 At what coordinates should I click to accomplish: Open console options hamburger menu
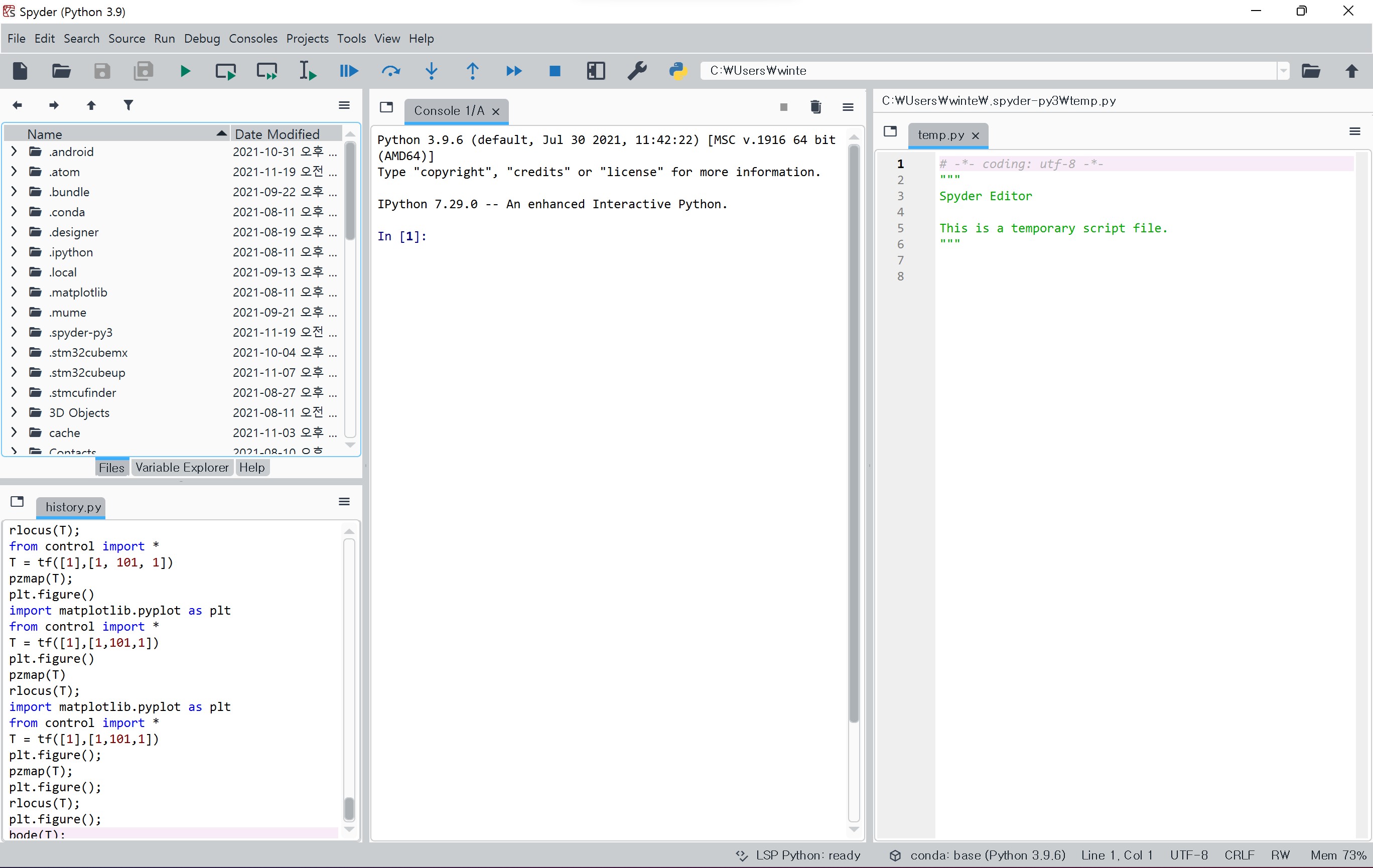(849, 106)
